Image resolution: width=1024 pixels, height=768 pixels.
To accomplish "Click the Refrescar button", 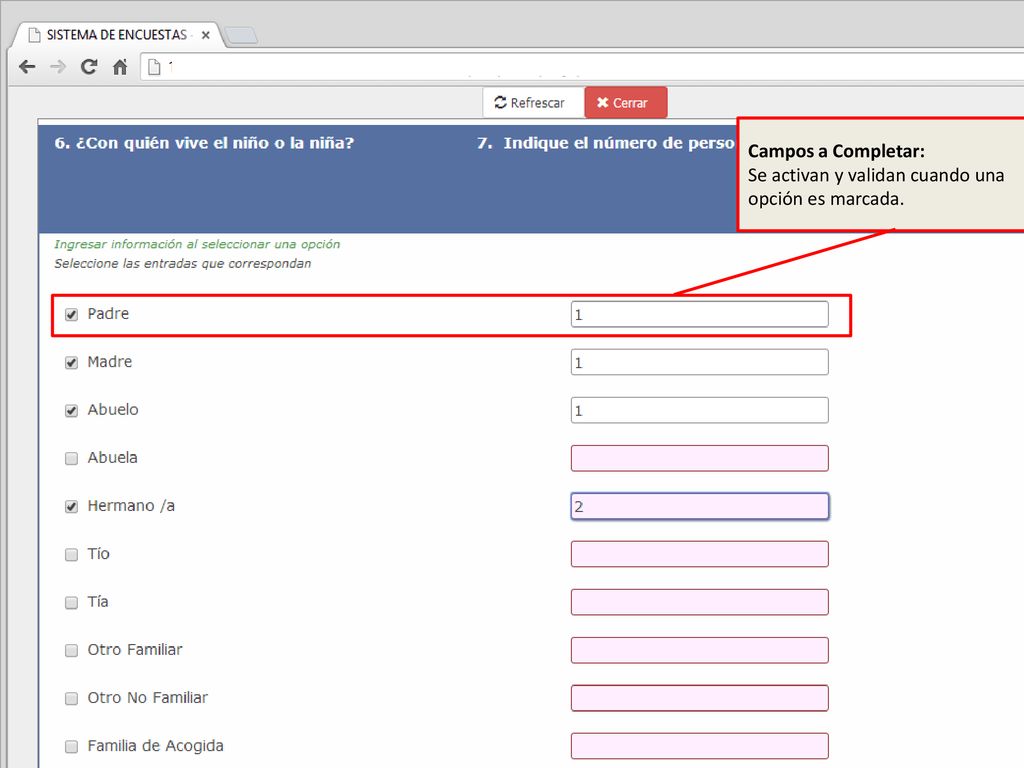I will click(534, 103).
